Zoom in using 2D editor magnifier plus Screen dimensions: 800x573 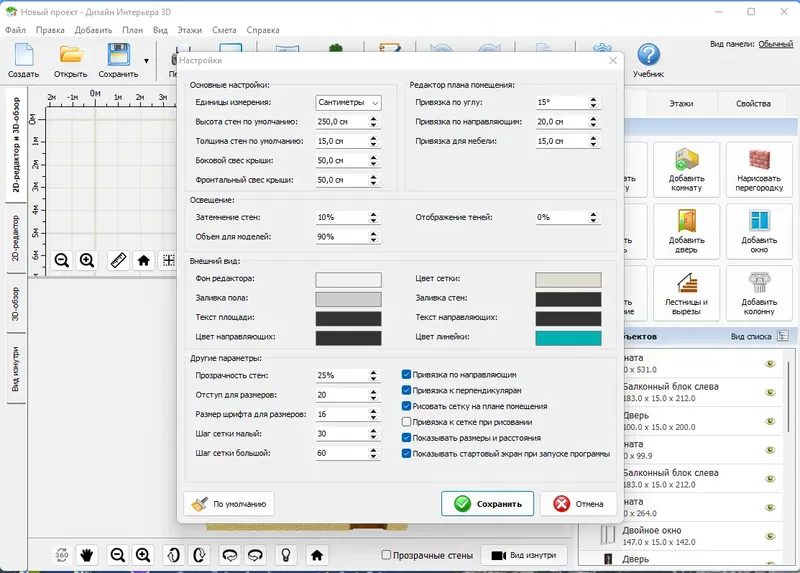click(x=87, y=261)
